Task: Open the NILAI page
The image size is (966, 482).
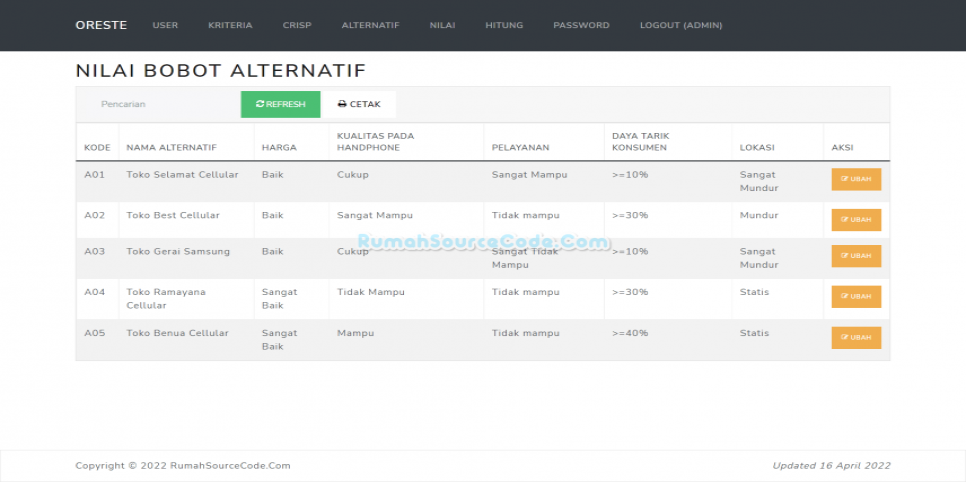Action: [442, 25]
